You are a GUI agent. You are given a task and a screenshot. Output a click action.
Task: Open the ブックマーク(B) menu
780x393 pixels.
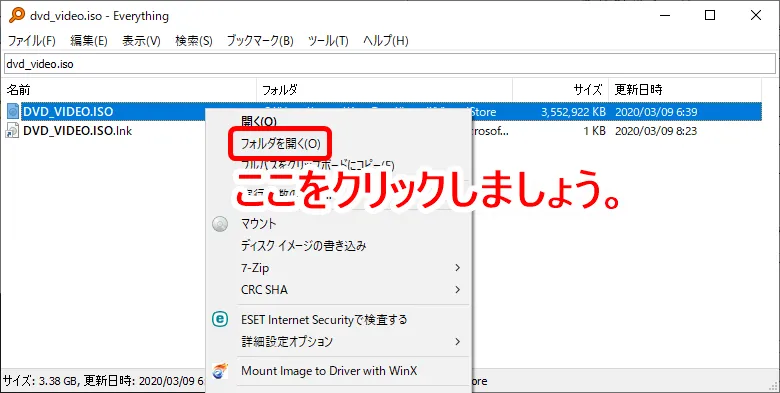(260, 41)
